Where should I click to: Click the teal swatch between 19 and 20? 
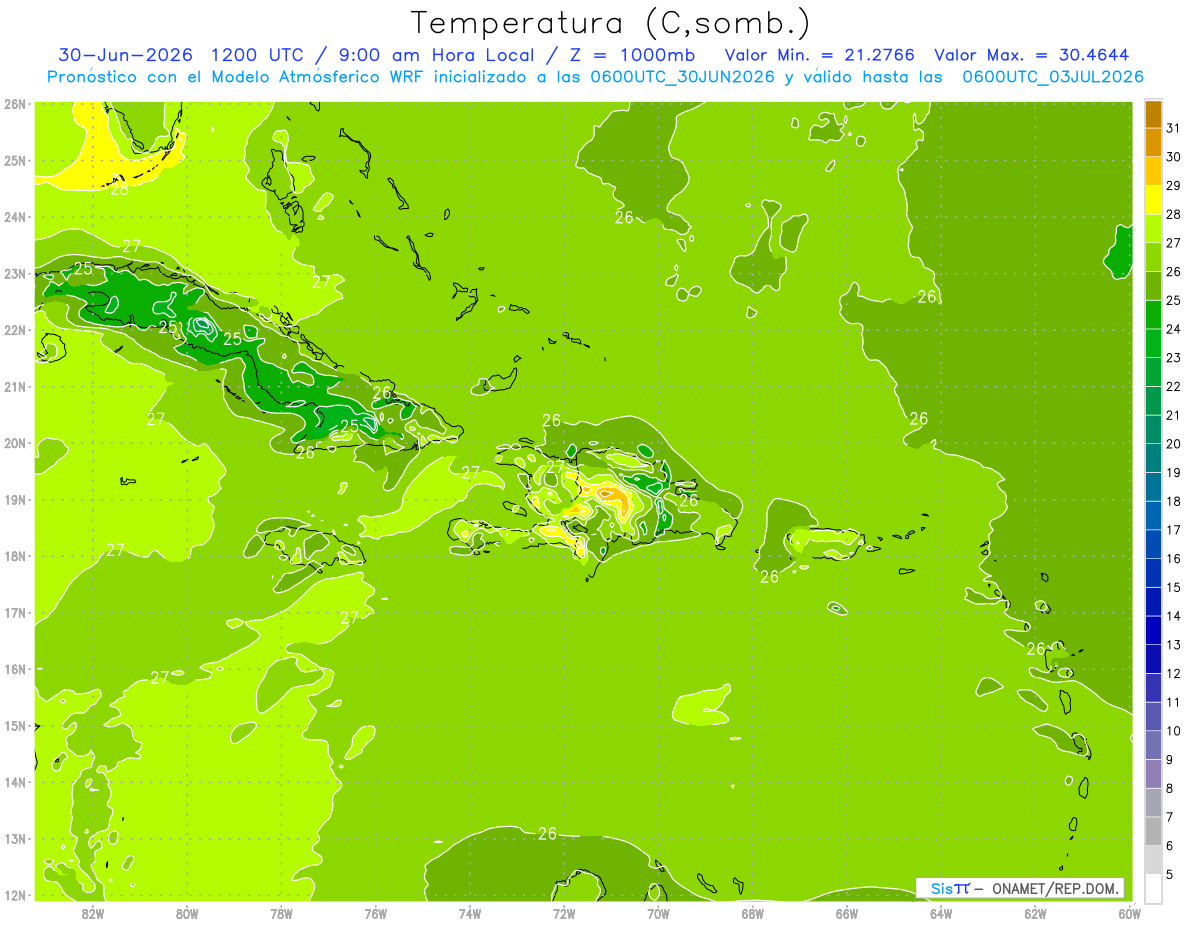tap(1153, 458)
